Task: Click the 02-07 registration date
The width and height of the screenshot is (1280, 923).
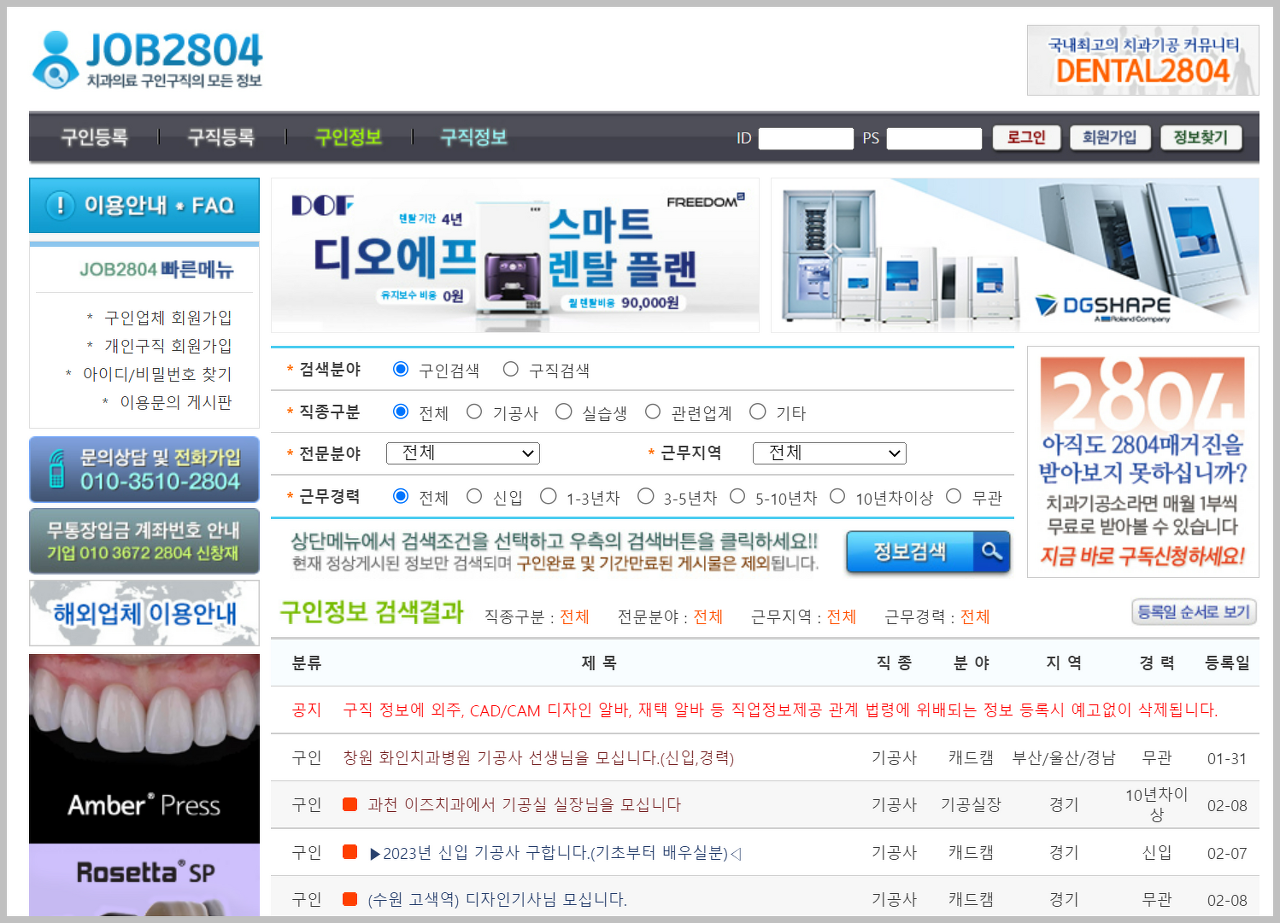Action: tap(1227, 853)
